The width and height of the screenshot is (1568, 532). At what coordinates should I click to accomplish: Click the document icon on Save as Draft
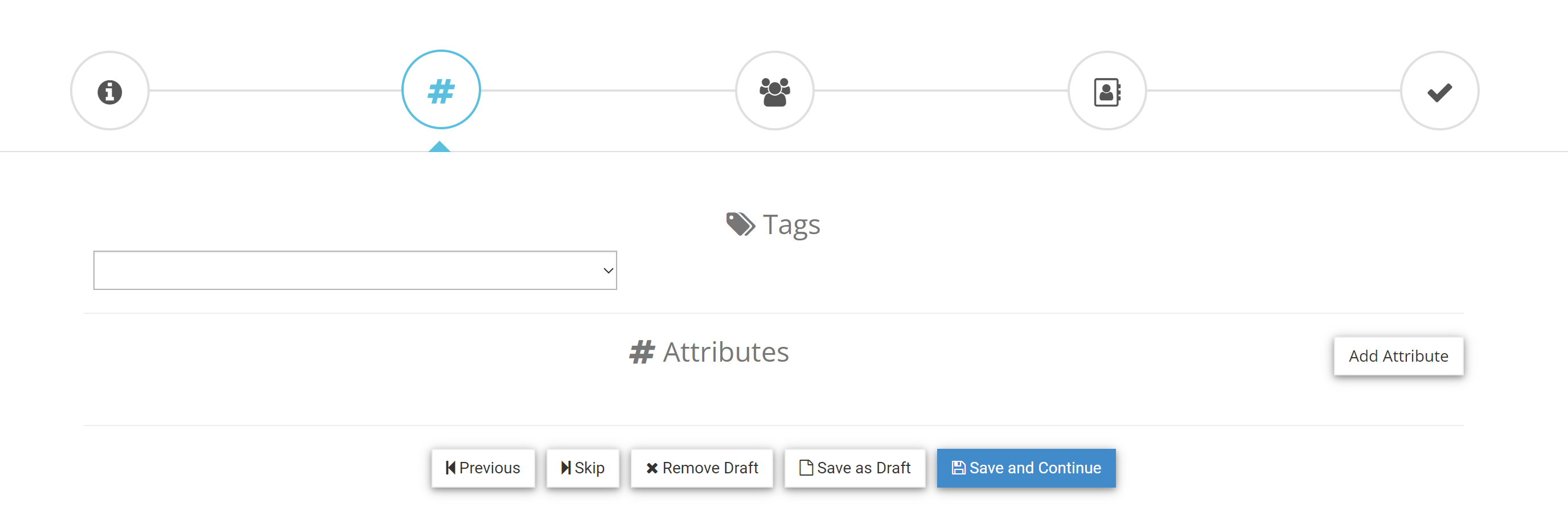(806, 468)
